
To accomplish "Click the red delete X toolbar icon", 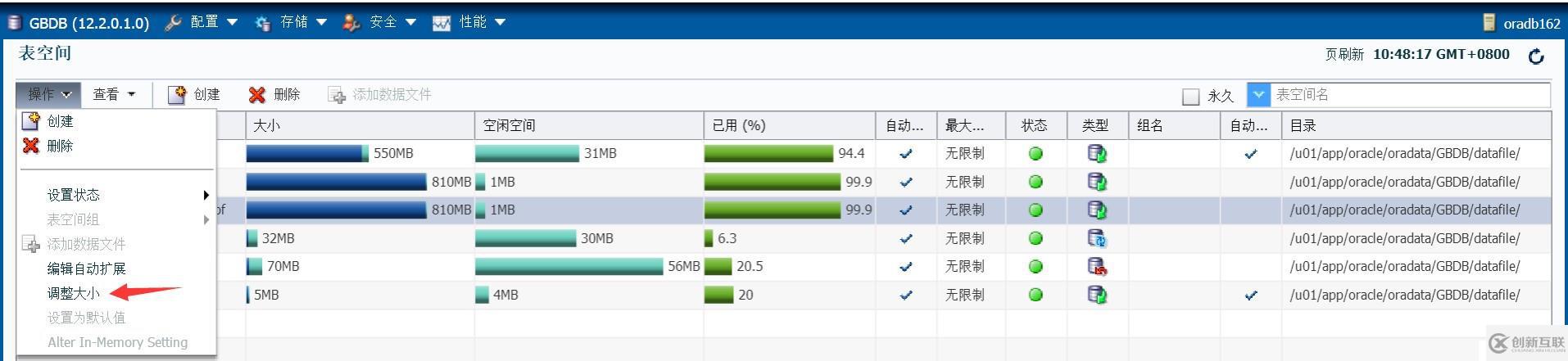I will pos(257,95).
